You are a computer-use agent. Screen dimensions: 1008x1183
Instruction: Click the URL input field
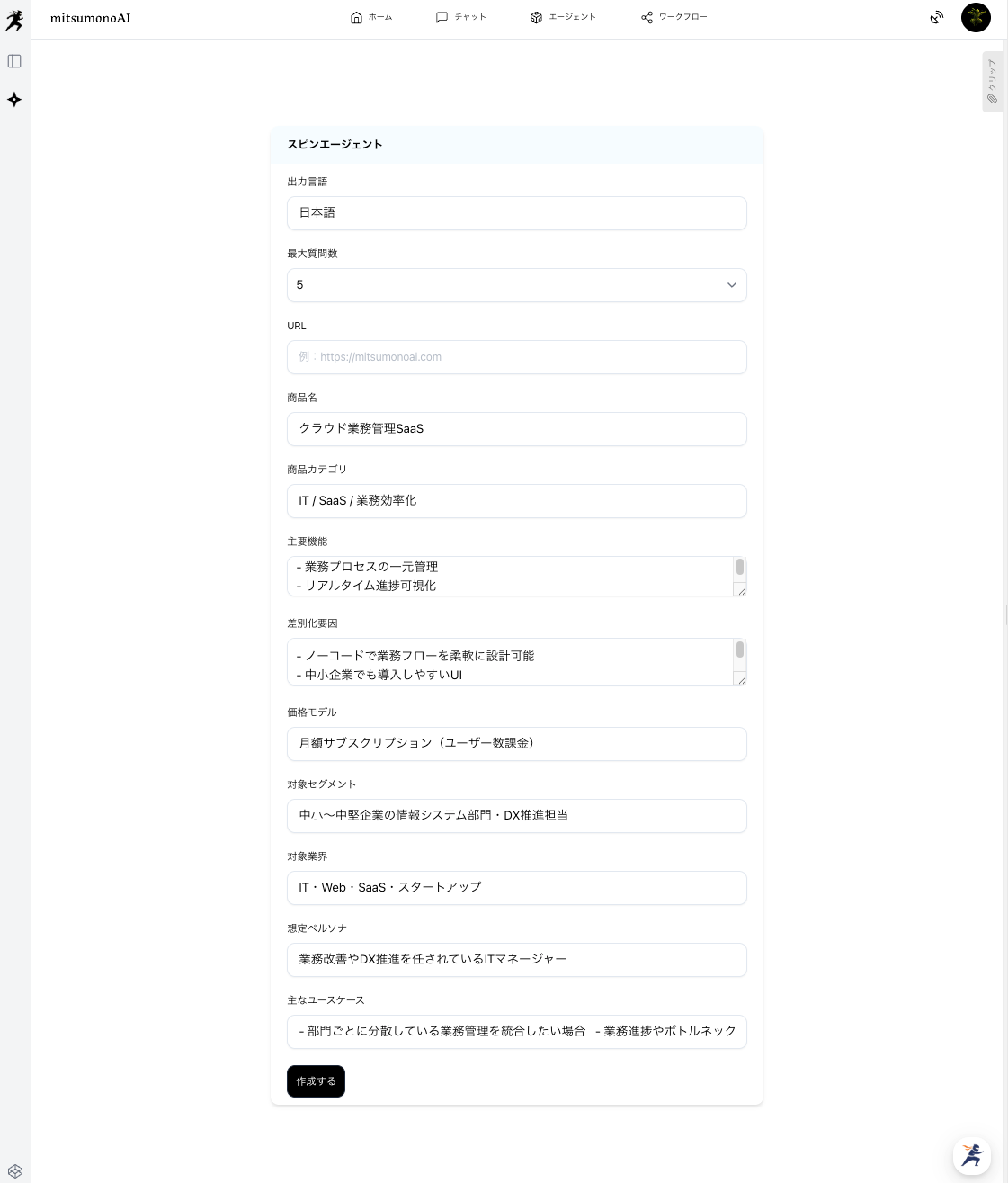(516, 357)
